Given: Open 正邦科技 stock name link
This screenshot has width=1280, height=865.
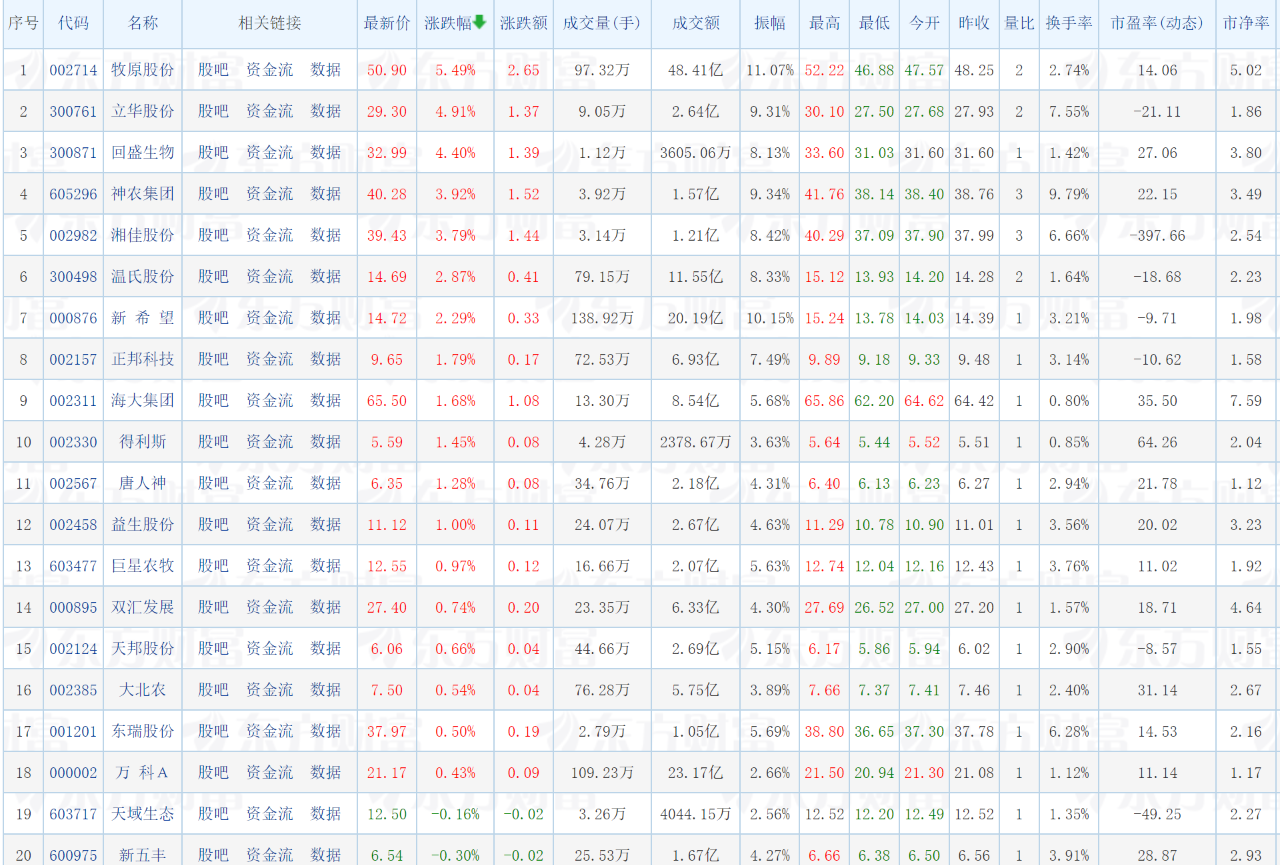Looking at the screenshot, I should pyautogui.click(x=143, y=359).
